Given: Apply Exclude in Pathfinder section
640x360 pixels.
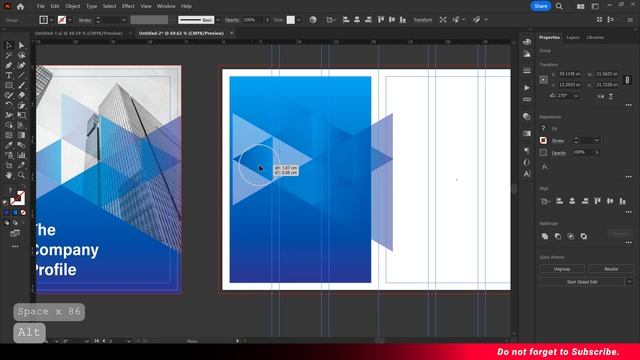Looking at the screenshot, I should [584, 236].
